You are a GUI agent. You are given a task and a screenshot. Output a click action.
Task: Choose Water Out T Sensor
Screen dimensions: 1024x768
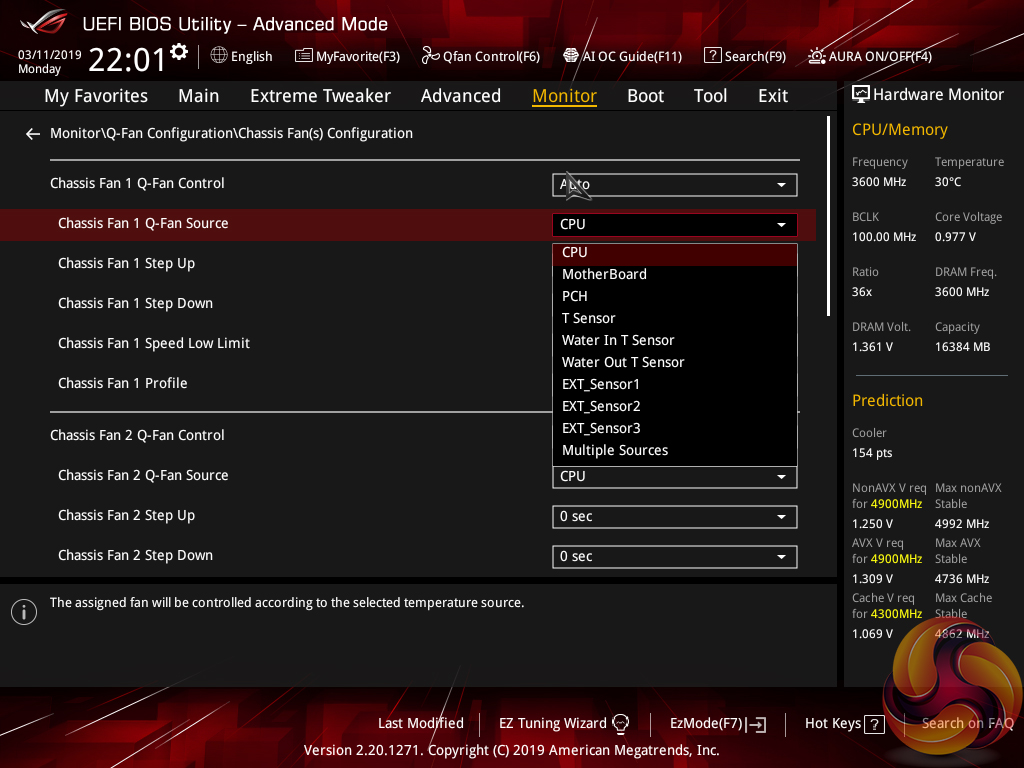click(675, 362)
